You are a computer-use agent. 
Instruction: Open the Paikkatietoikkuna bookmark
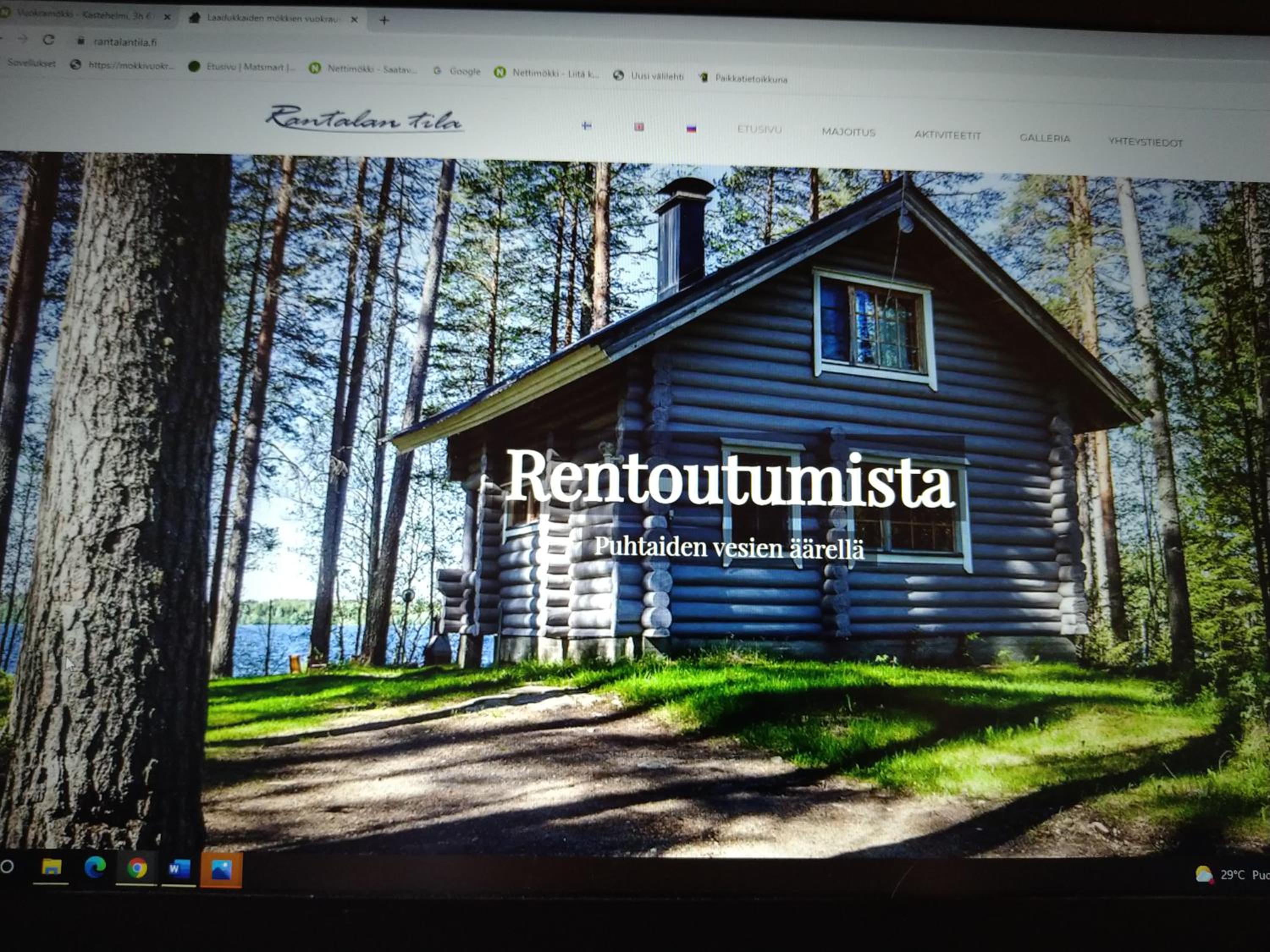[743, 79]
